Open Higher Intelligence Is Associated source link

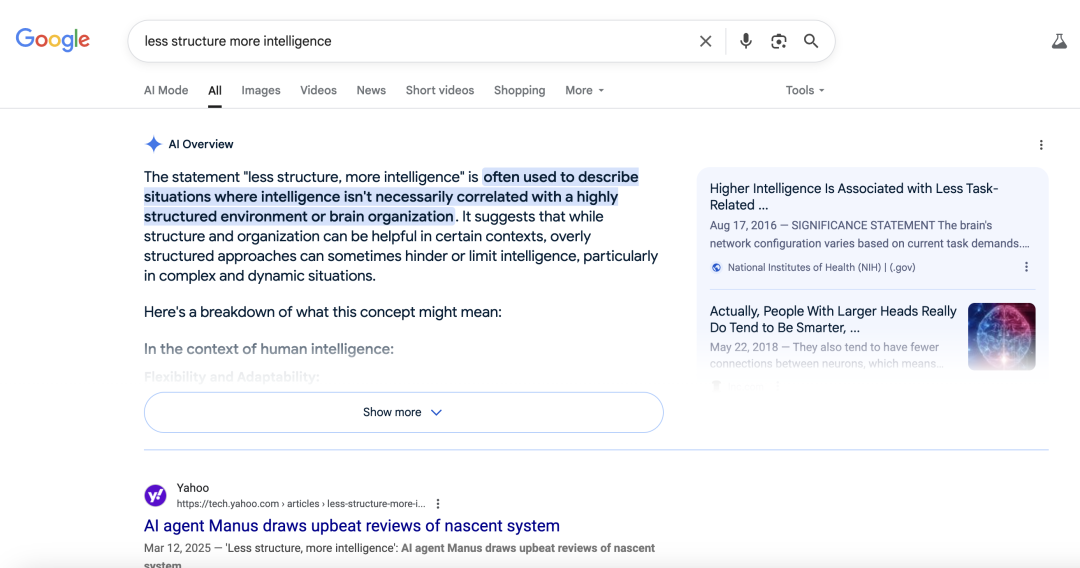[854, 196]
